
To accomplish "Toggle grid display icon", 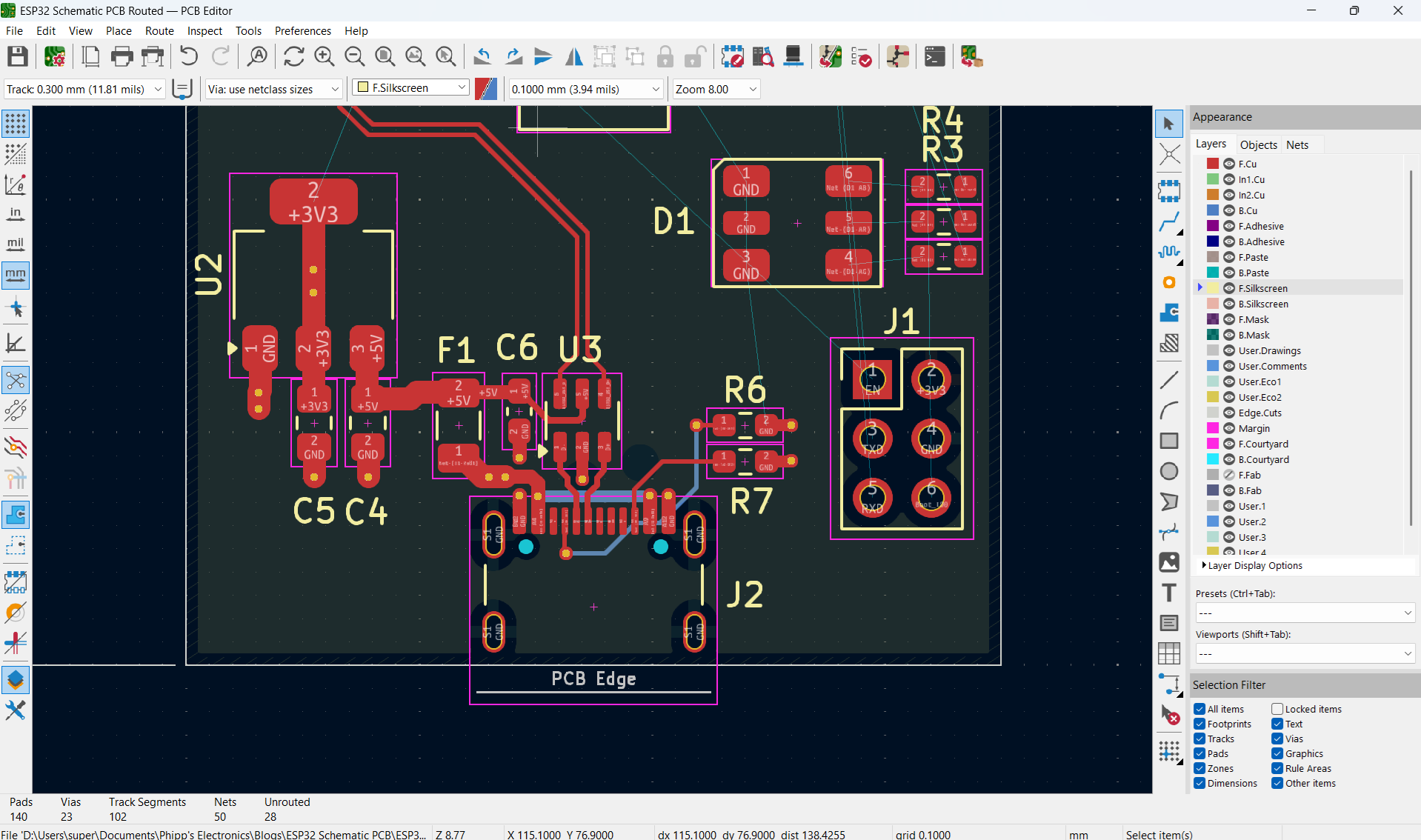I will coord(16,124).
